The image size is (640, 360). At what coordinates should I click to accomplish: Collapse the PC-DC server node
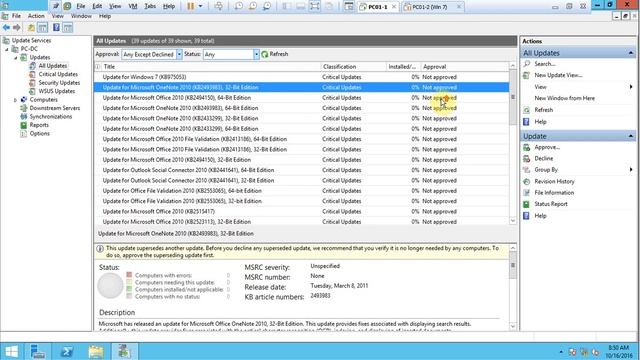pyautogui.click(x=7, y=49)
